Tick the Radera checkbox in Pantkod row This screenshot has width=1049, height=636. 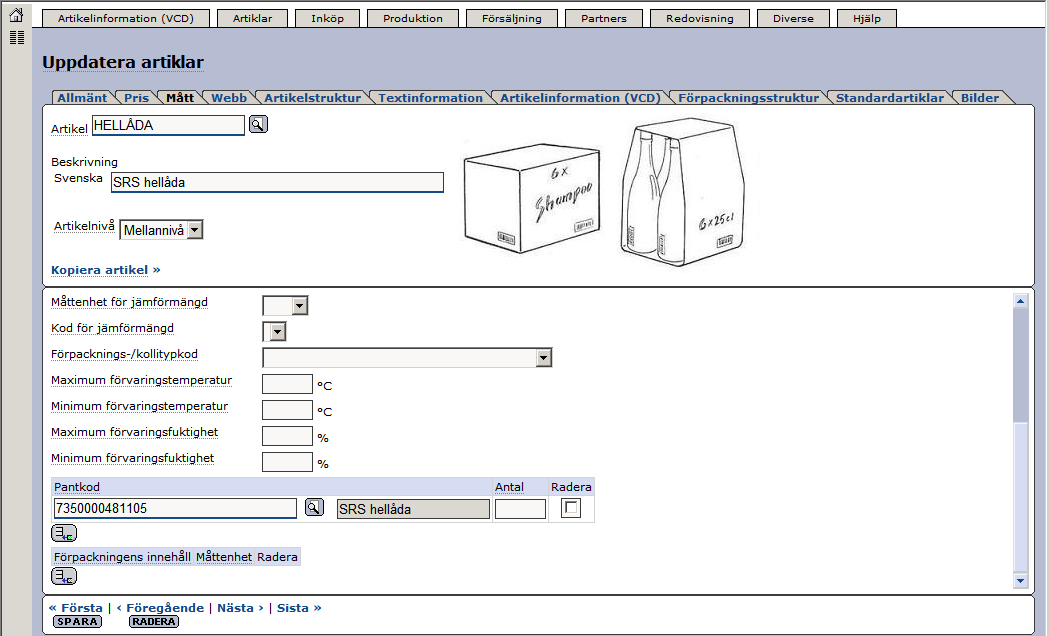pyautogui.click(x=571, y=508)
